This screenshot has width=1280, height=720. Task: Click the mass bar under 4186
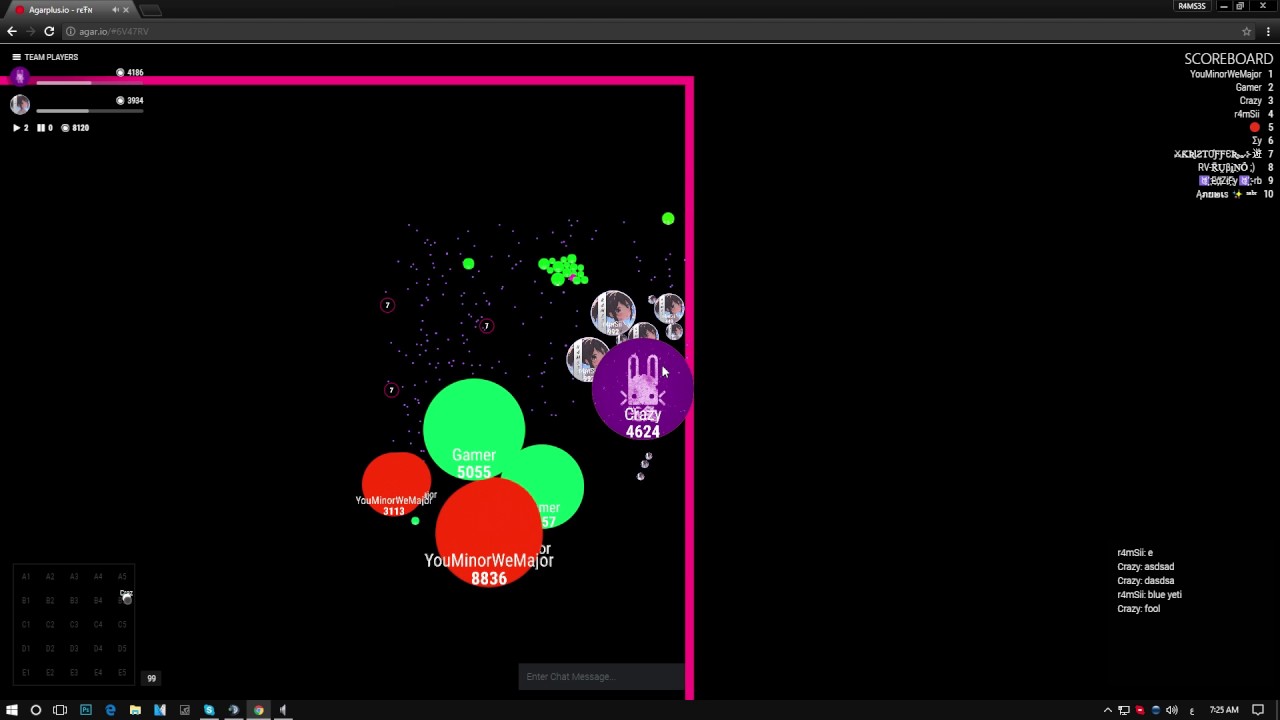tap(90, 83)
